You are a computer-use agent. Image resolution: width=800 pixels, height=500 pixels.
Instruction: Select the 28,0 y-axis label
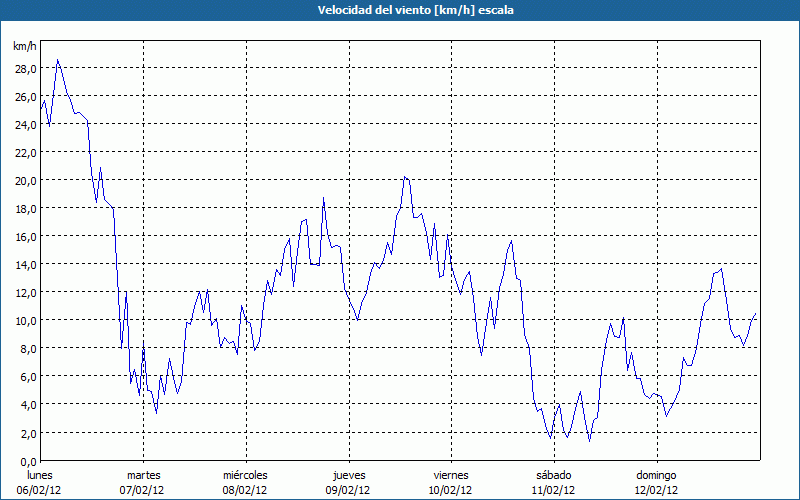(25, 68)
